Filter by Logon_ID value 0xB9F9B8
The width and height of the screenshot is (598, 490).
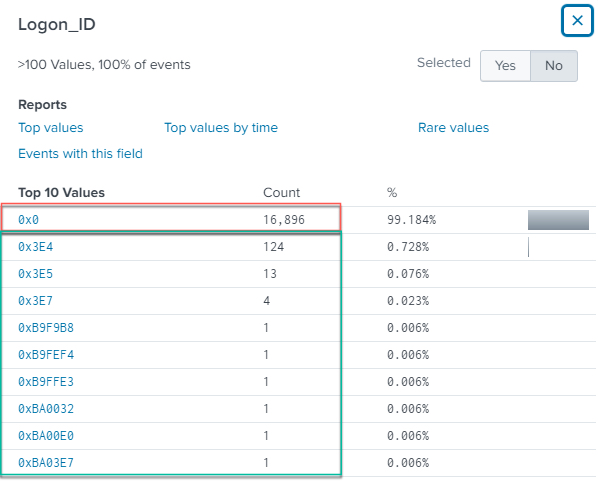[x=46, y=328]
